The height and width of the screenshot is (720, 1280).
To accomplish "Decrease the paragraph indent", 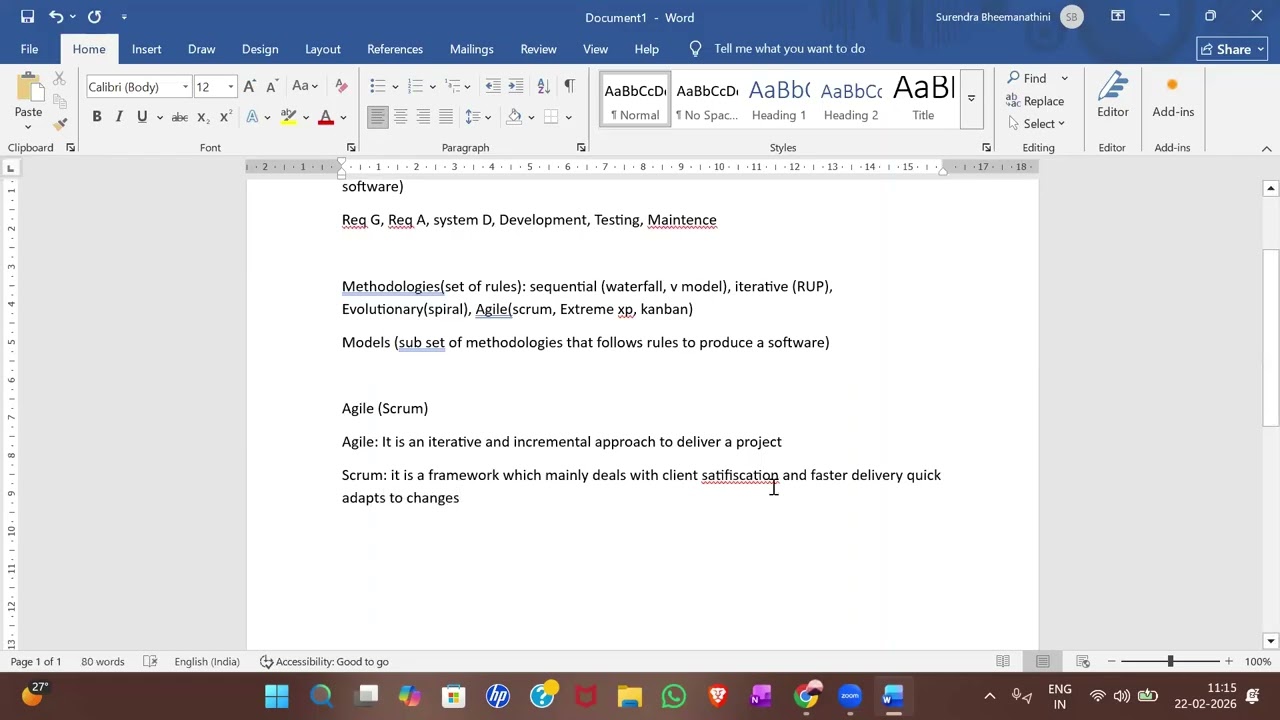I will pos(493,87).
